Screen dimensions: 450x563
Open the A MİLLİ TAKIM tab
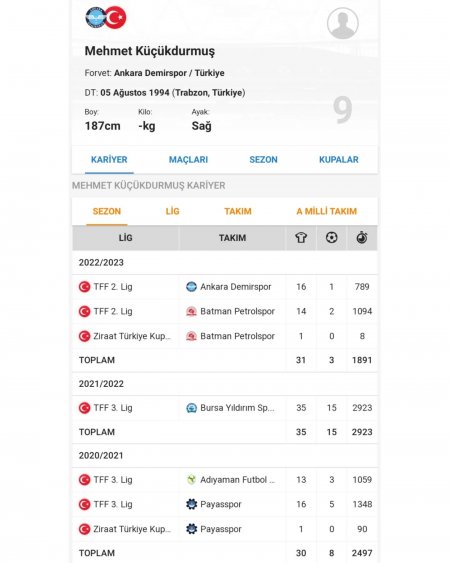click(326, 211)
